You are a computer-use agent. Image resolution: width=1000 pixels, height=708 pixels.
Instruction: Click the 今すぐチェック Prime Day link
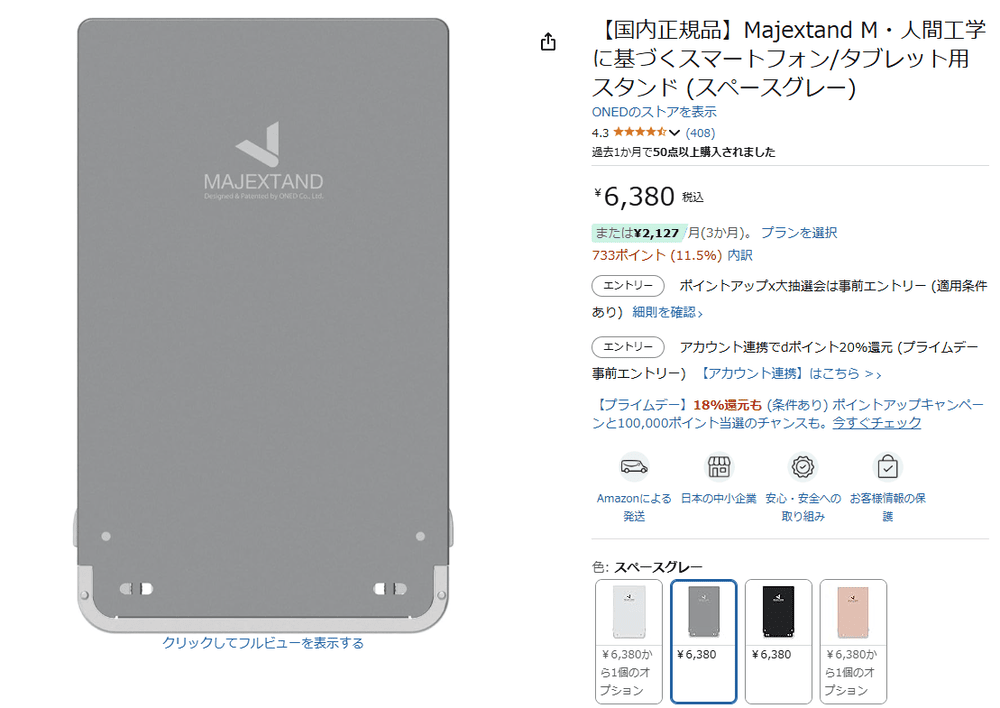pyautogui.click(x=876, y=422)
